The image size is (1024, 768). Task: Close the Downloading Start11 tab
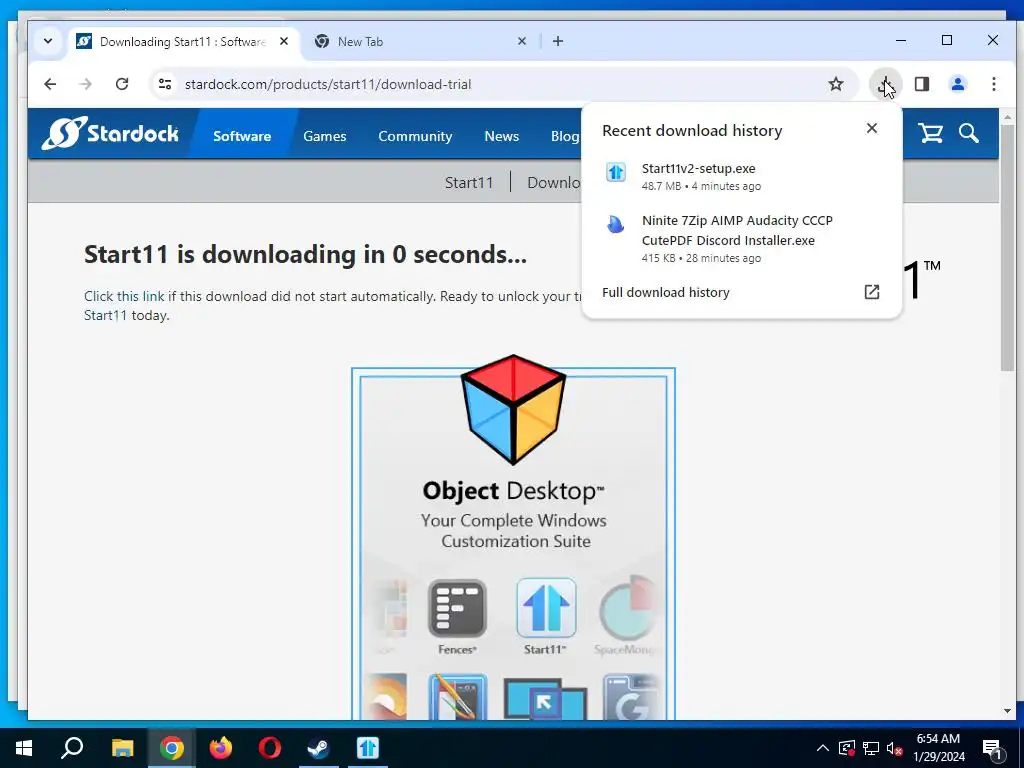(x=284, y=41)
